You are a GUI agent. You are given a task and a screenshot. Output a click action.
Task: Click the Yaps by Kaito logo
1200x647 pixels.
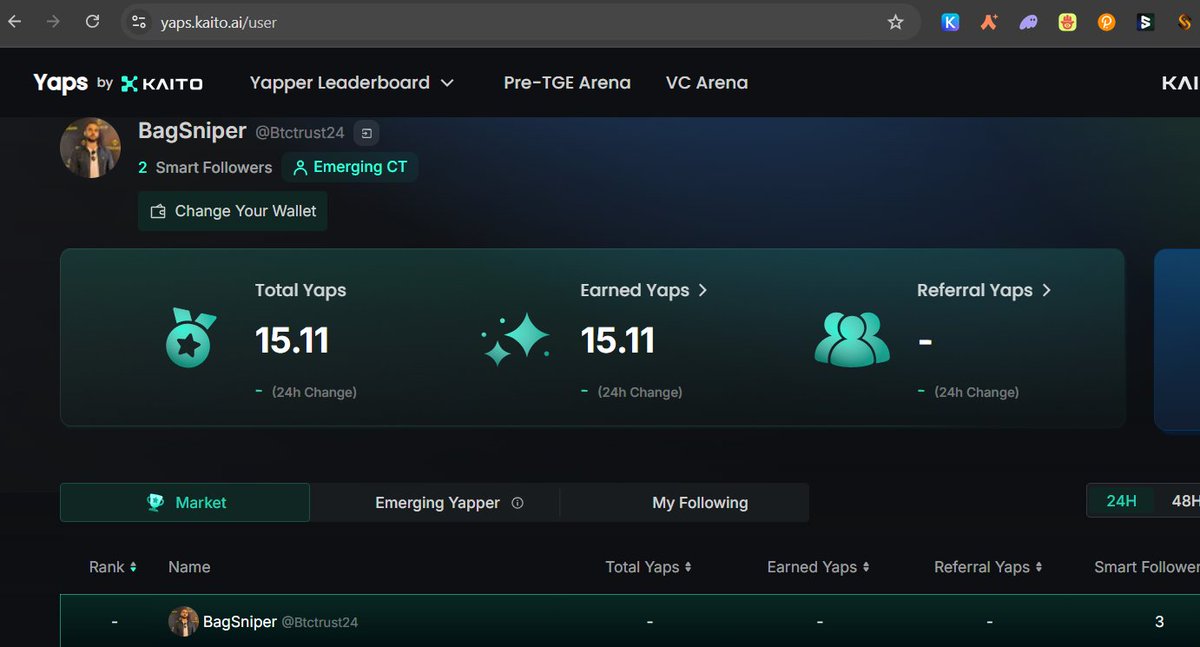click(x=118, y=83)
